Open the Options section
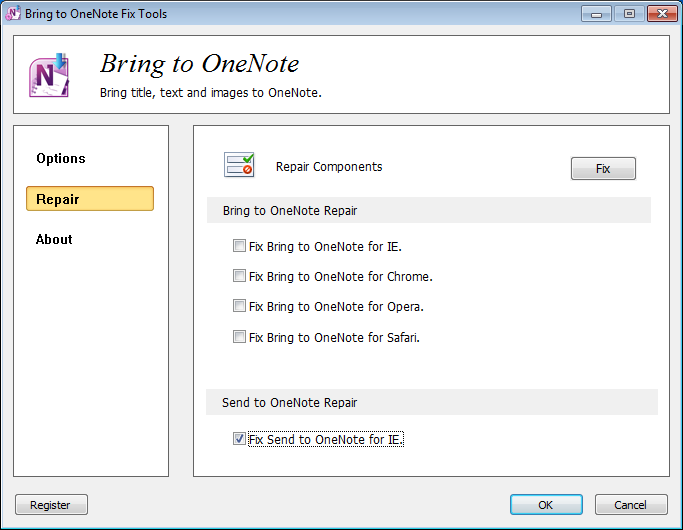Screen dimensions: 683x530 click(61, 158)
